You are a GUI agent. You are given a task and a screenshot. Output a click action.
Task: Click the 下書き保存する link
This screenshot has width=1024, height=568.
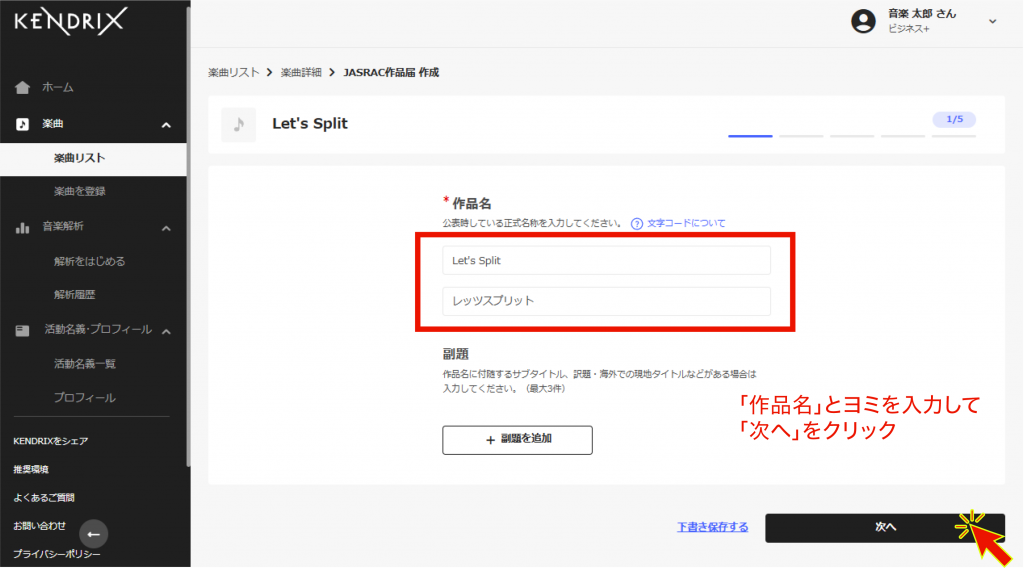pyautogui.click(x=712, y=527)
